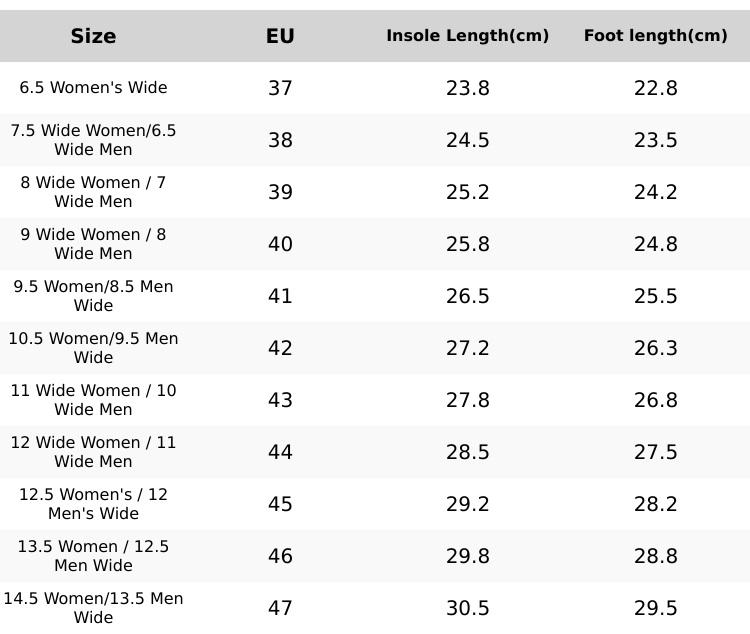Select the 8 Wide Women / 7 Wide Men row label
This screenshot has height=634, width=750.
coord(93,192)
